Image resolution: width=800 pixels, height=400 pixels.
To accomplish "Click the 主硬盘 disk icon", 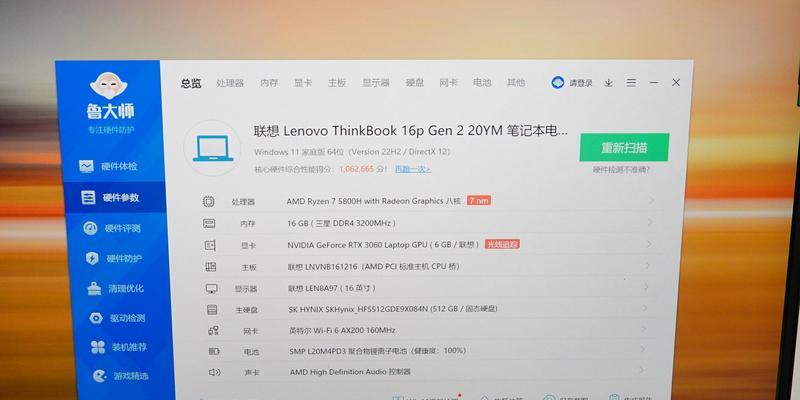I will pyautogui.click(x=212, y=310).
